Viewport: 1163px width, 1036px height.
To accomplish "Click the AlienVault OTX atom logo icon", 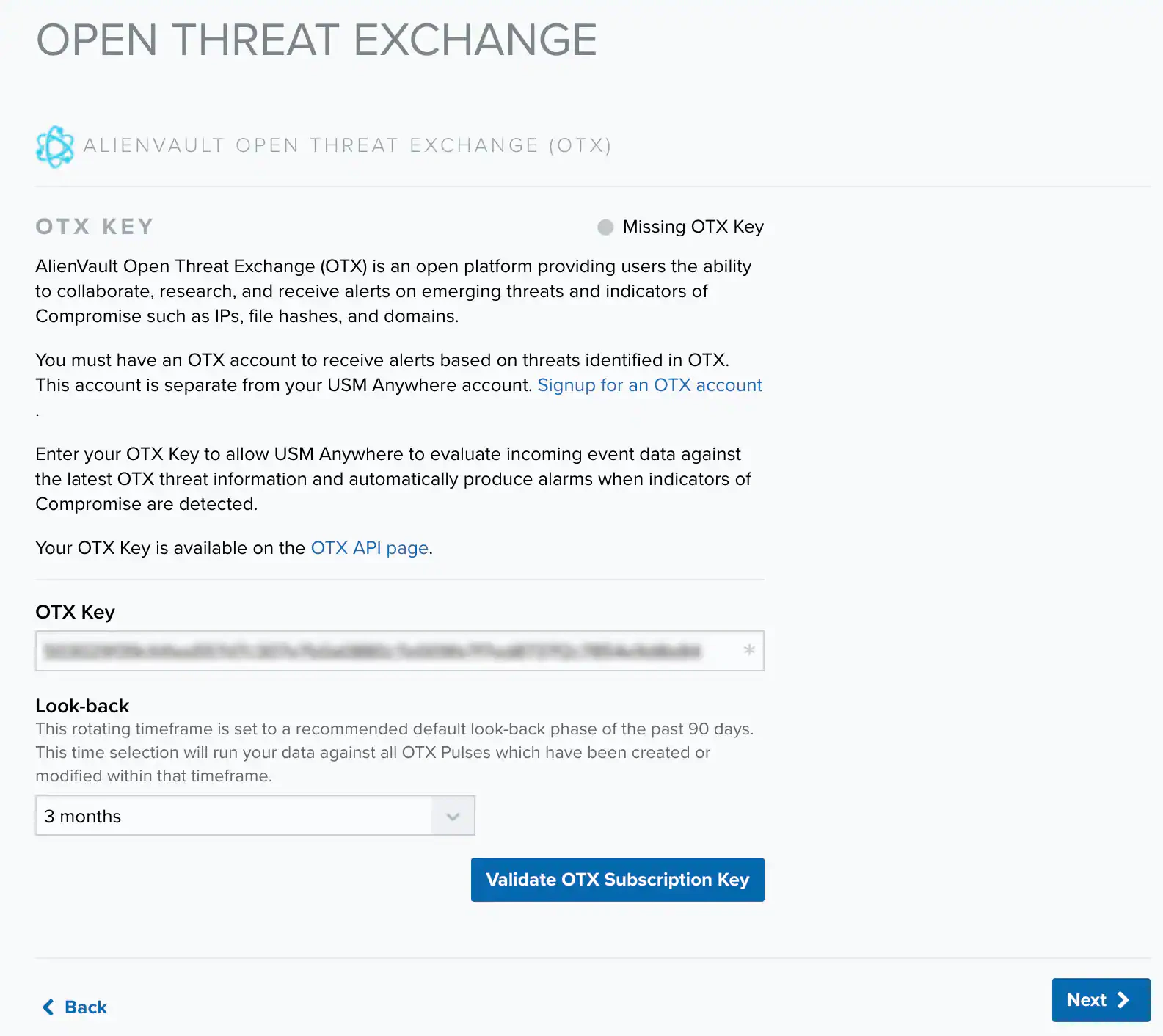I will [x=55, y=147].
